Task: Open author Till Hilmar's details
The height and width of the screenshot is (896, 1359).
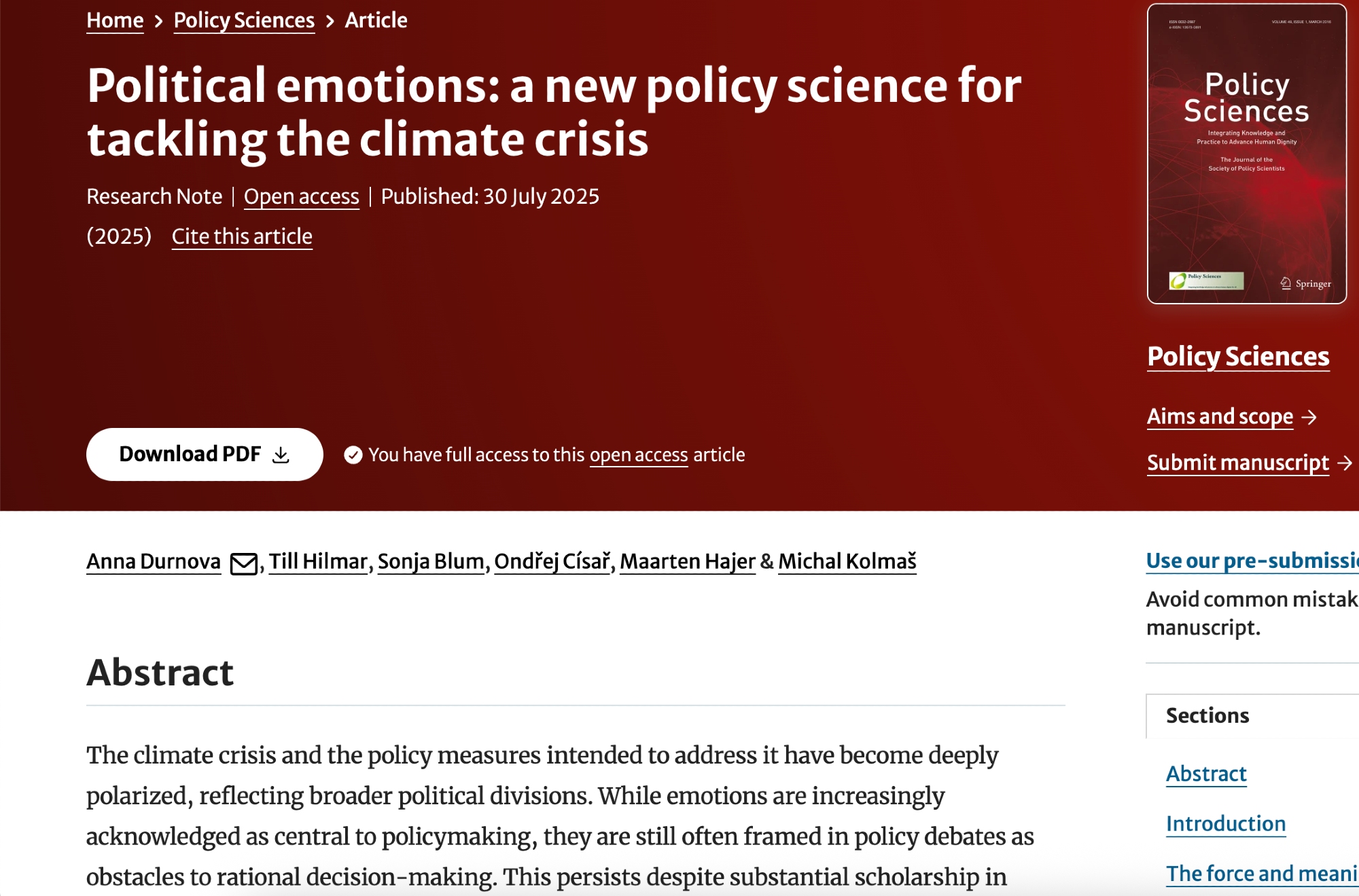Action: (x=318, y=562)
